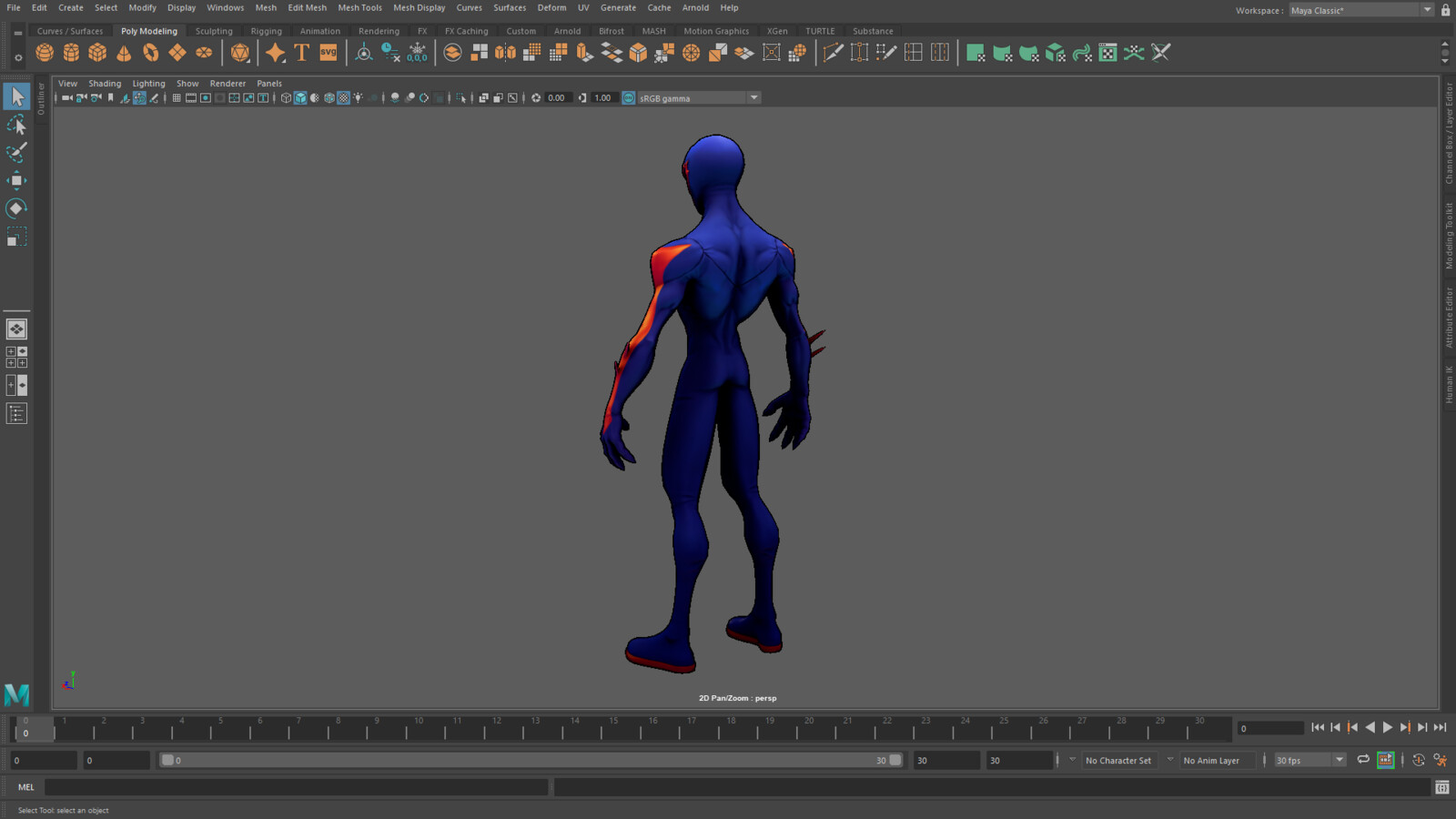Screen dimensions: 1456x819
Task: Expand the No Anim Layer arrow
Action: pos(1170,760)
